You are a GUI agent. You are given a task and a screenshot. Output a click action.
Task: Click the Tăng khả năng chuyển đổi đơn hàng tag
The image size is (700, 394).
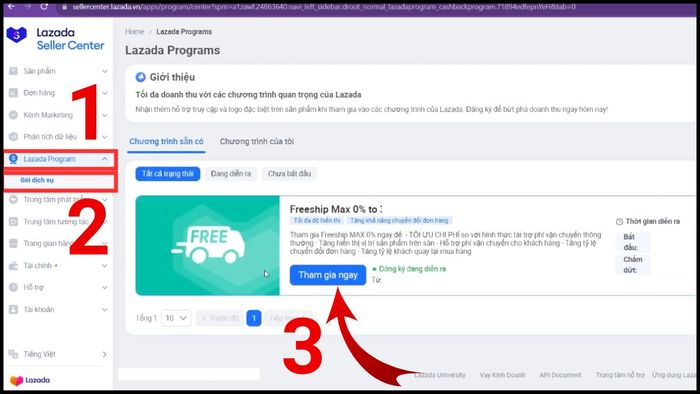(x=399, y=220)
